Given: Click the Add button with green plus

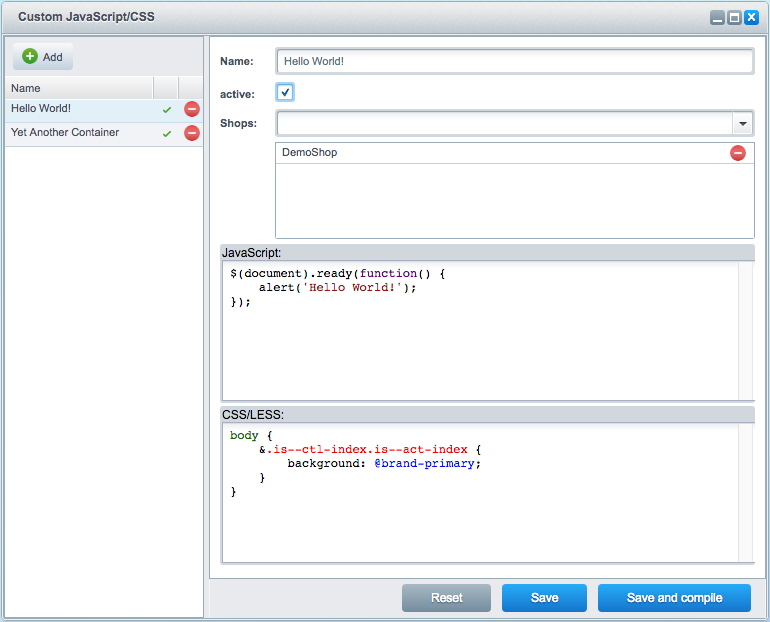Looking at the screenshot, I should pos(43,56).
